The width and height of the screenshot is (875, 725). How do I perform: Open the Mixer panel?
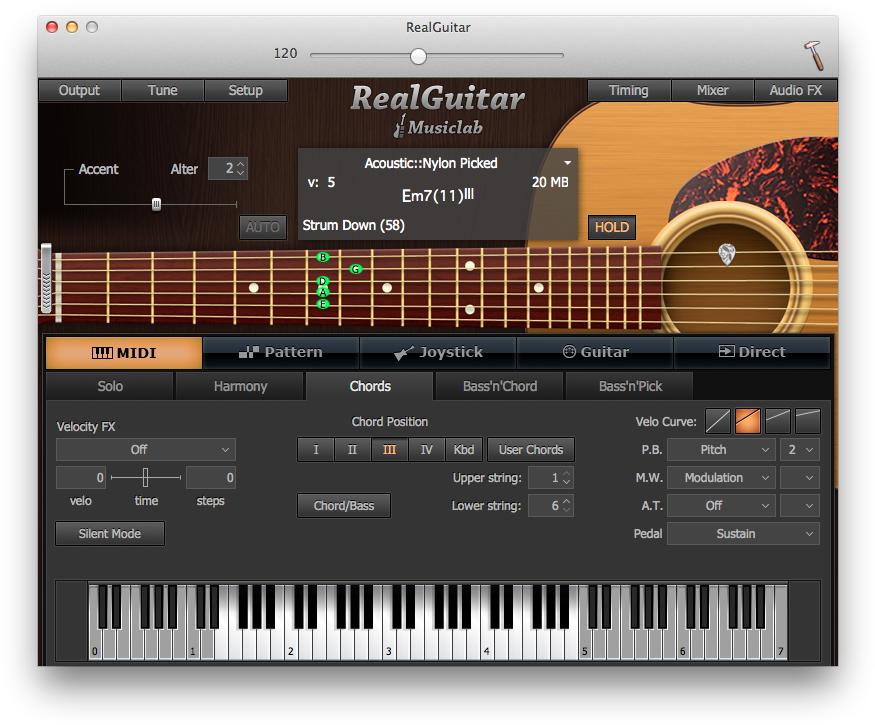coord(713,90)
